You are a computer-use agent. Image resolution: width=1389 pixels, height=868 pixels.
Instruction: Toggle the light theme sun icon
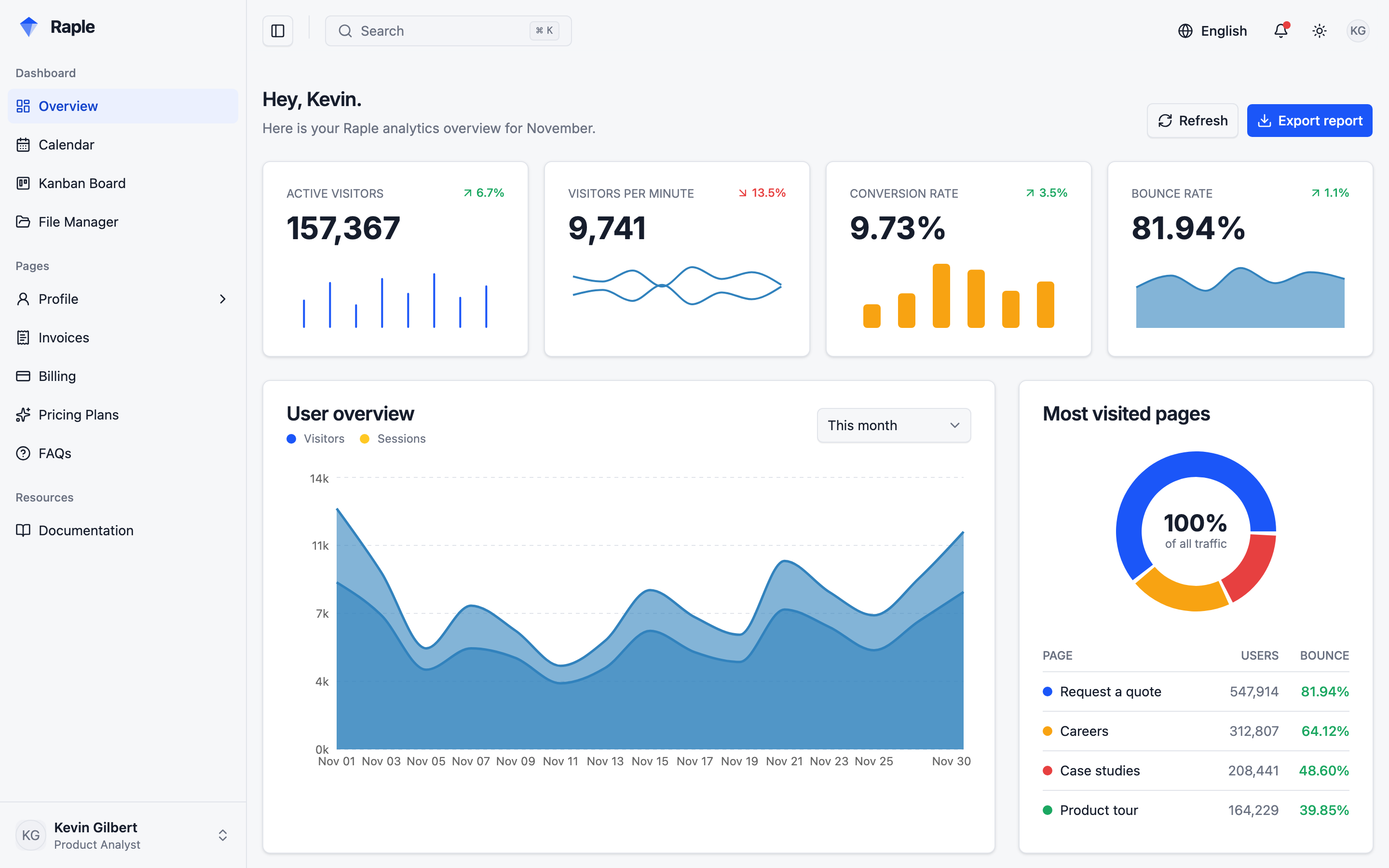tap(1320, 31)
